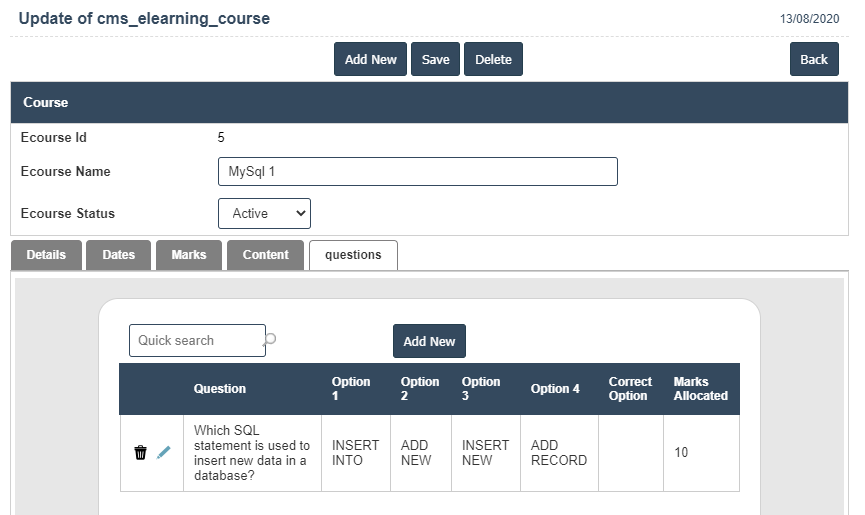This screenshot has height=515, width=865.
Task: Delete the SQL question row via trash icon
Action: point(140,453)
